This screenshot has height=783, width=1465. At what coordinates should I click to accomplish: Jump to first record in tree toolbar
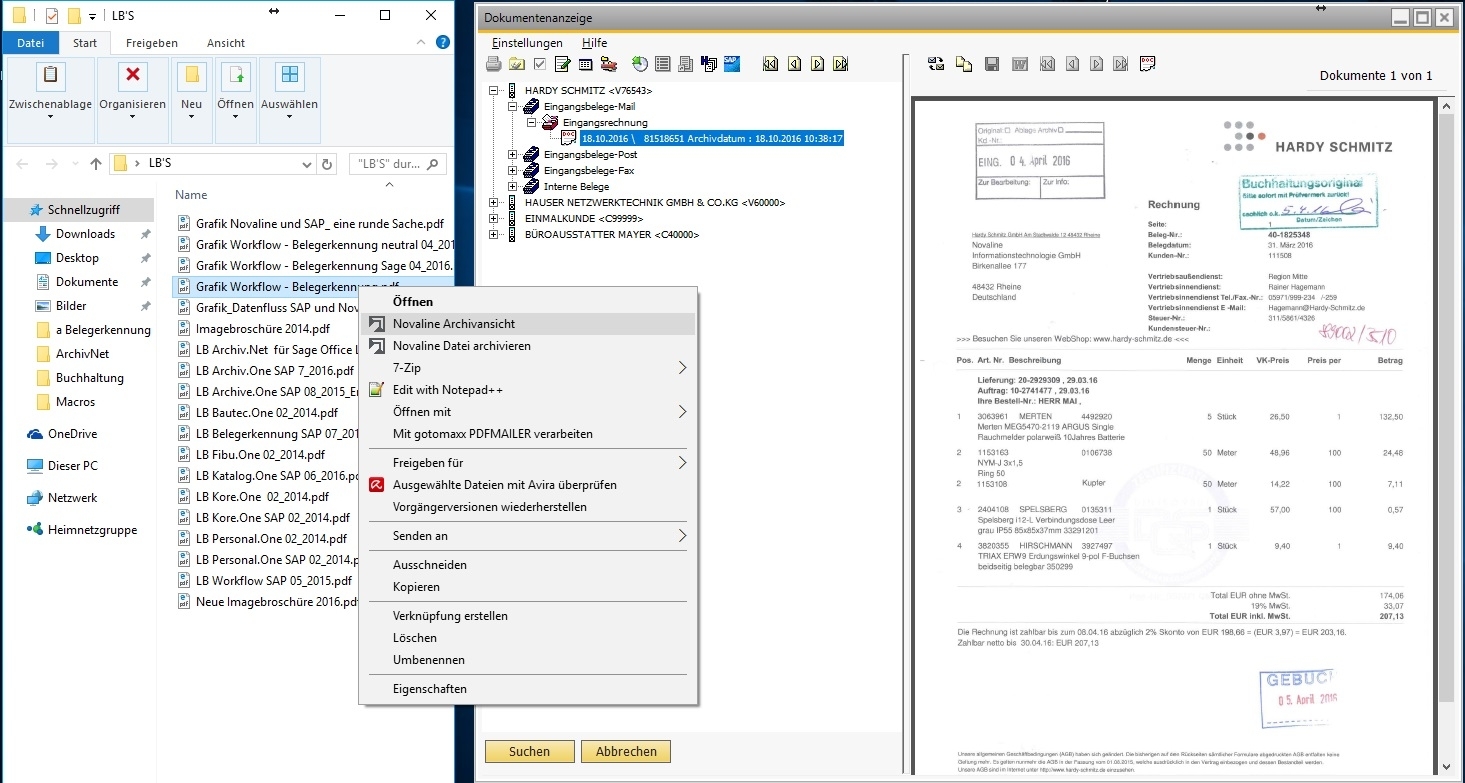[770, 65]
